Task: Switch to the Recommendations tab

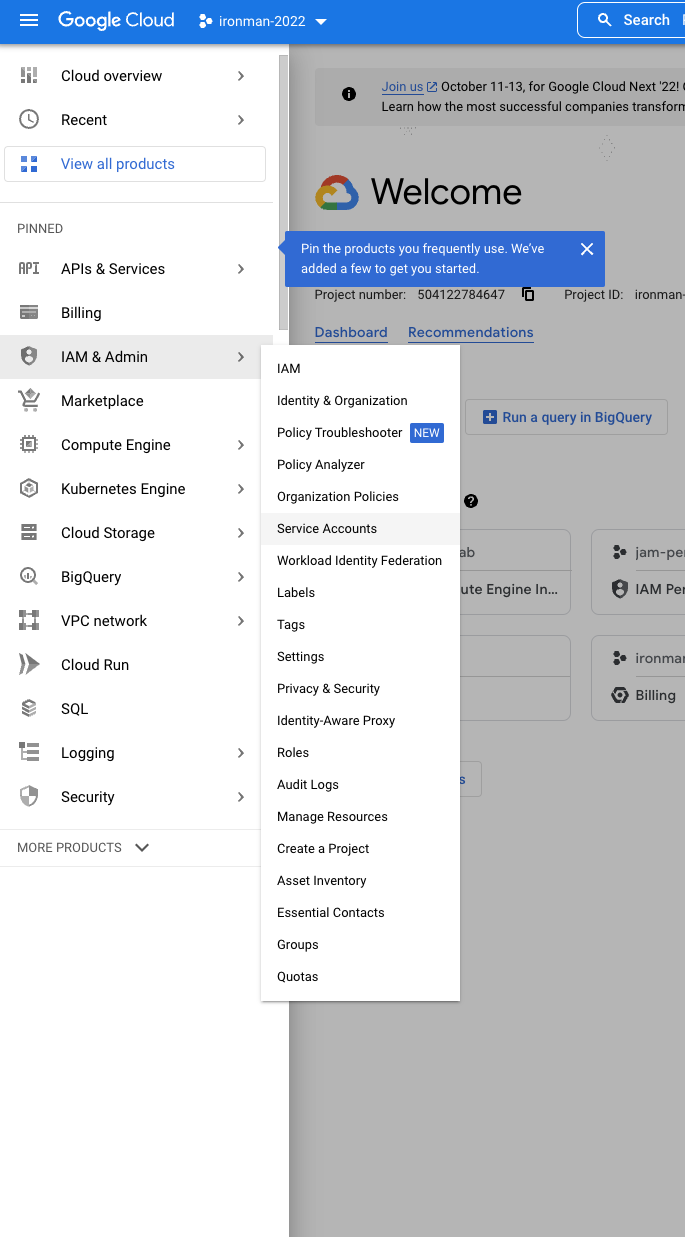Action: [471, 333]
